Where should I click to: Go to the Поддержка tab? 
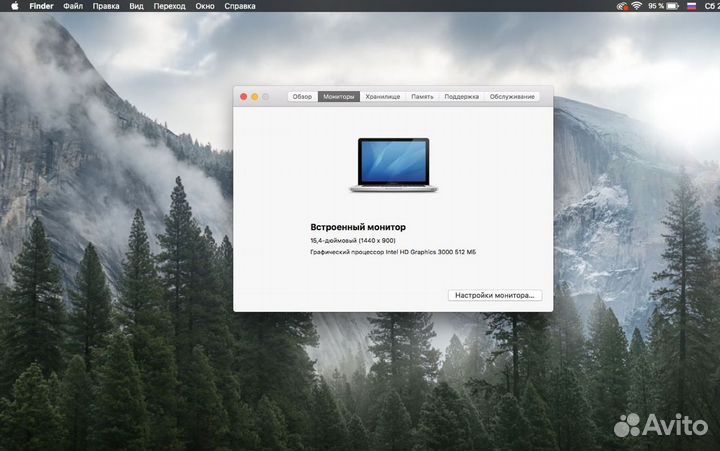click(x=461, y=96)
